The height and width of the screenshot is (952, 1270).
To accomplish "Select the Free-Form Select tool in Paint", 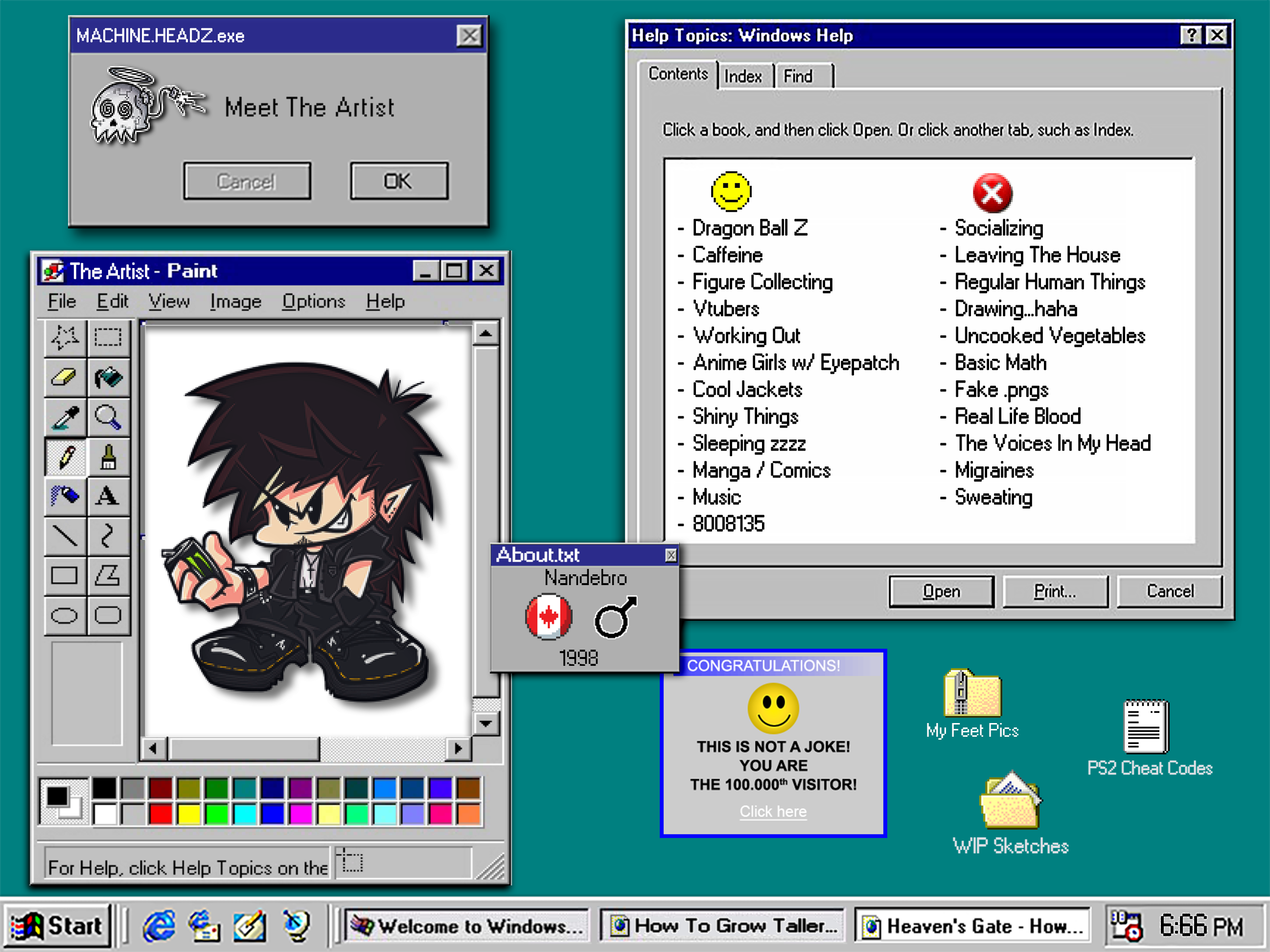I will [66, 338].
